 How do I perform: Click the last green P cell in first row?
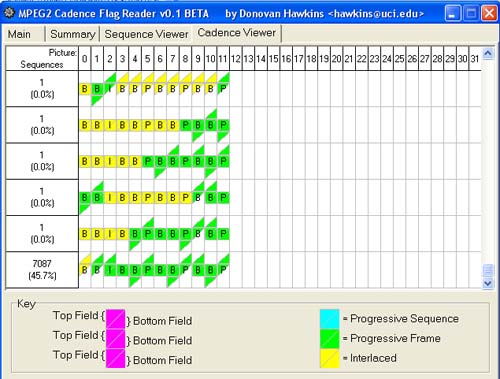click(223, 89)
